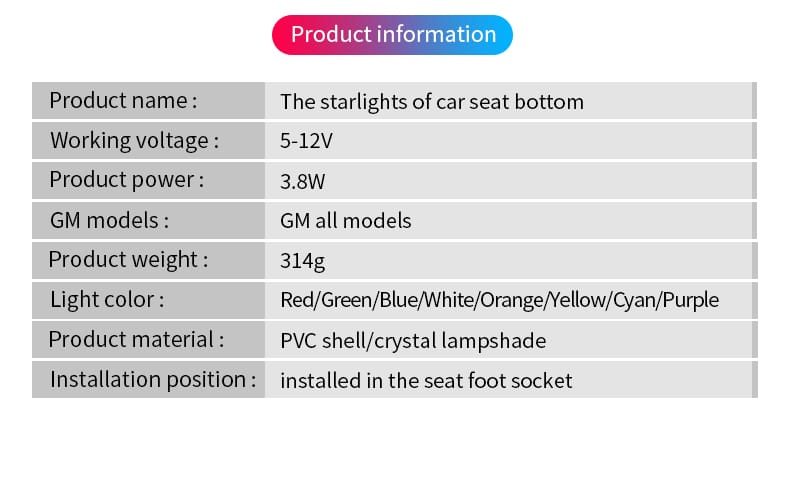
Task: Click the 'Product material :' label
Action: (136, 339)
